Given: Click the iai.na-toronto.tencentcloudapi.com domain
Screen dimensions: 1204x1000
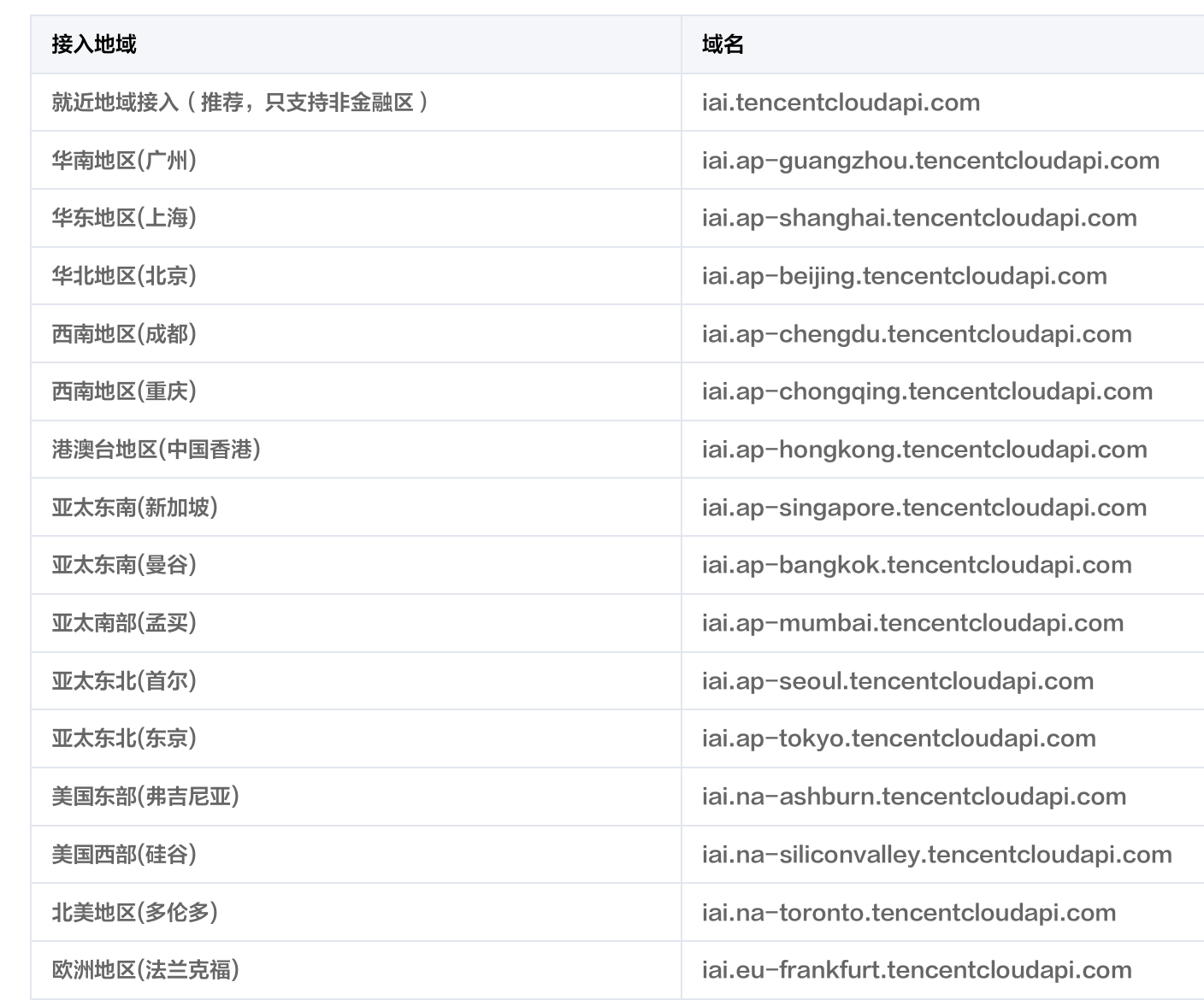Looking at the screenshot, I should (x=909, y=913).
